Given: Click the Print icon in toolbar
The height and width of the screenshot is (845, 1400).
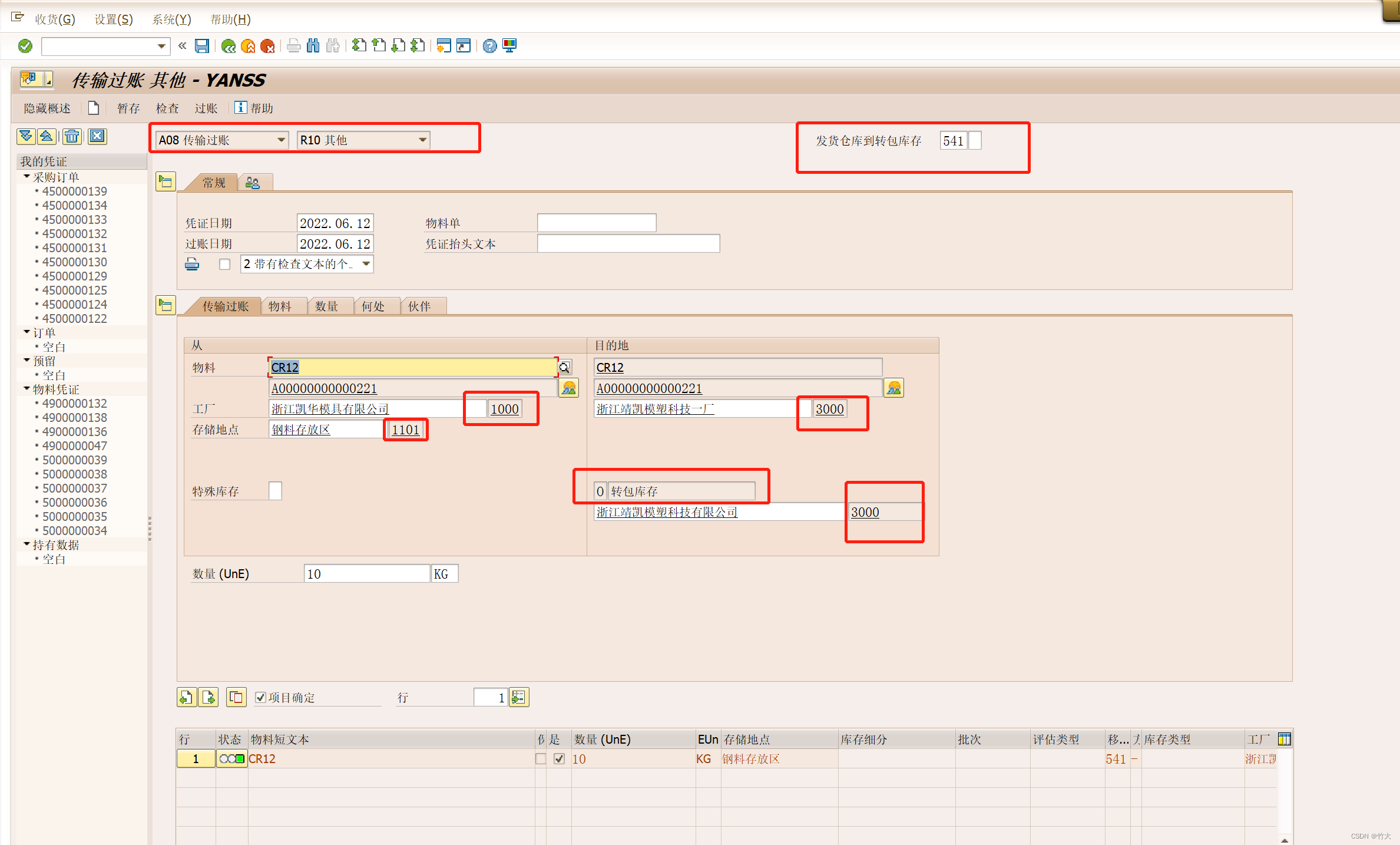Looking at the screenshot, I should point(293,46).
